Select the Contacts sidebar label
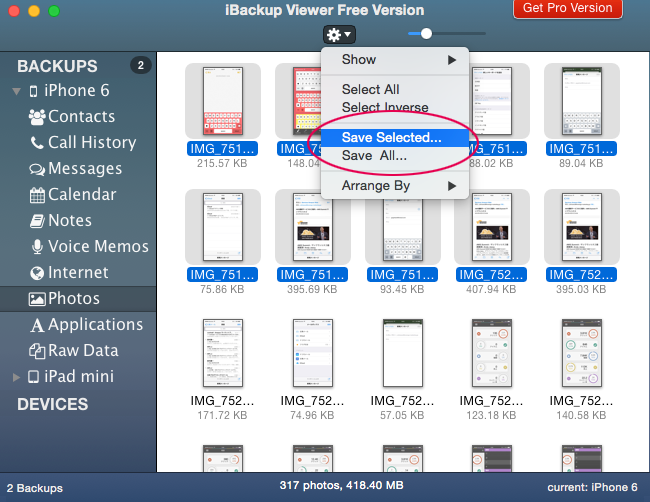The width and height of the screenshot is (650, 502). (82, 116)
